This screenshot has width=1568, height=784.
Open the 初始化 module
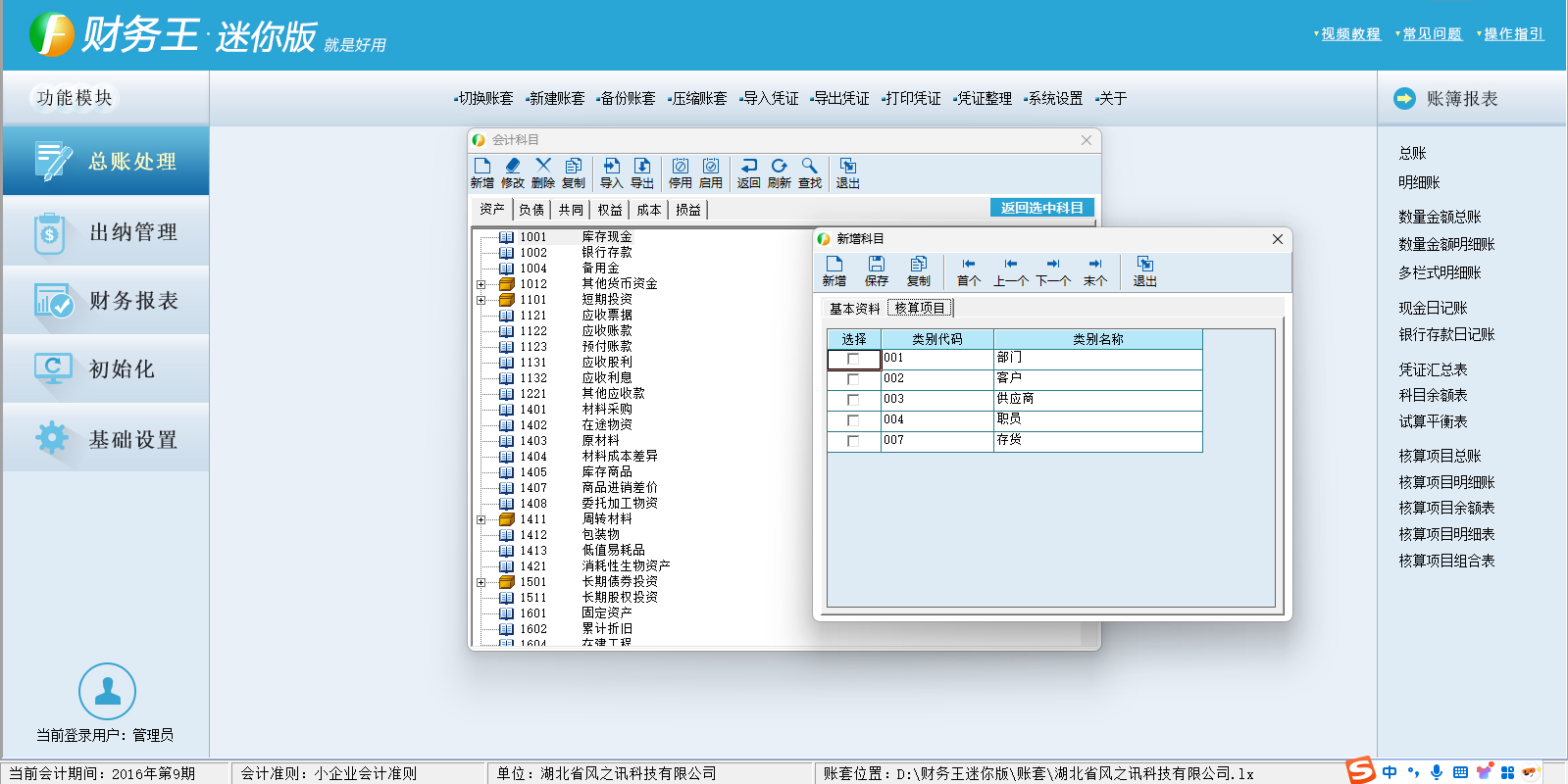[x=106, y=369]
